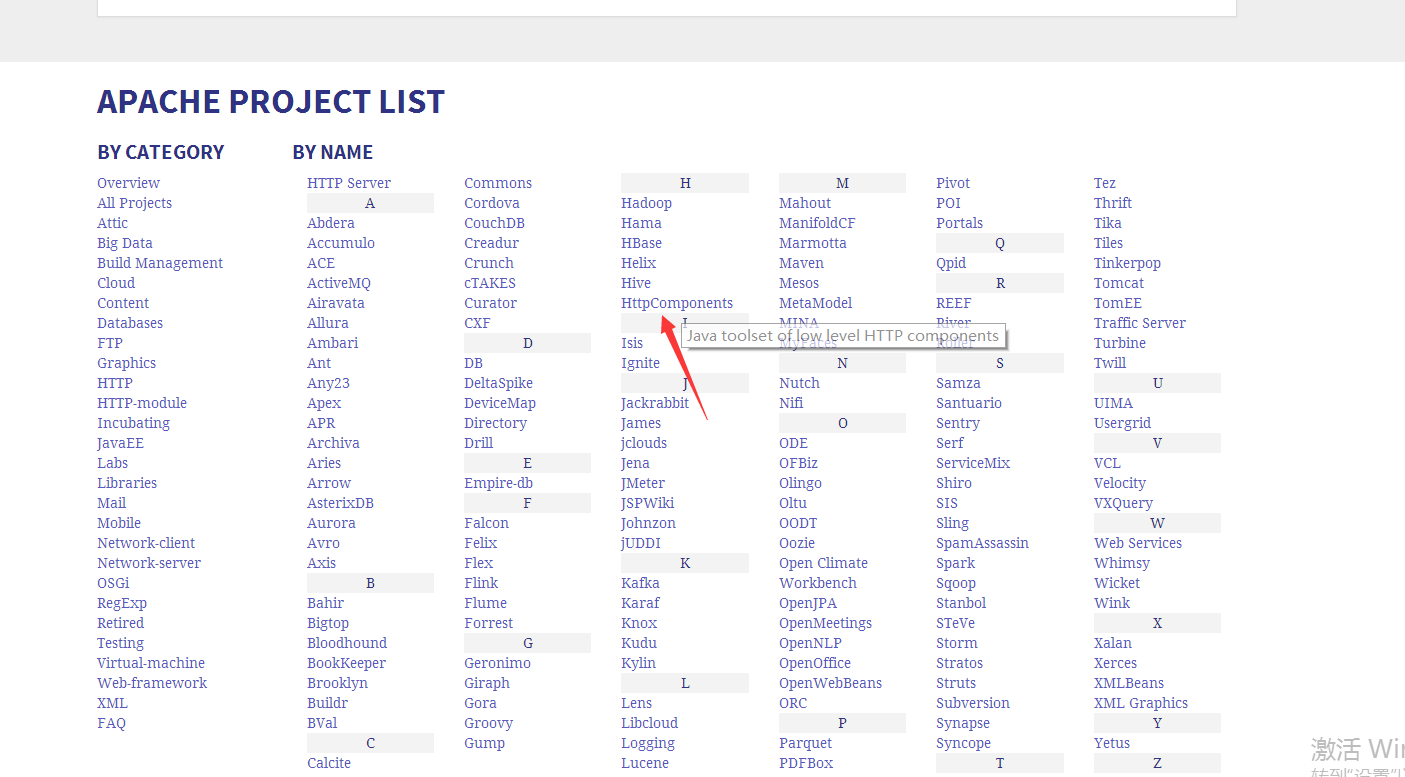The width and height of the screenshot is (1405, 777).
Task: Click the Nutch project link
Action: click(799, 383)
